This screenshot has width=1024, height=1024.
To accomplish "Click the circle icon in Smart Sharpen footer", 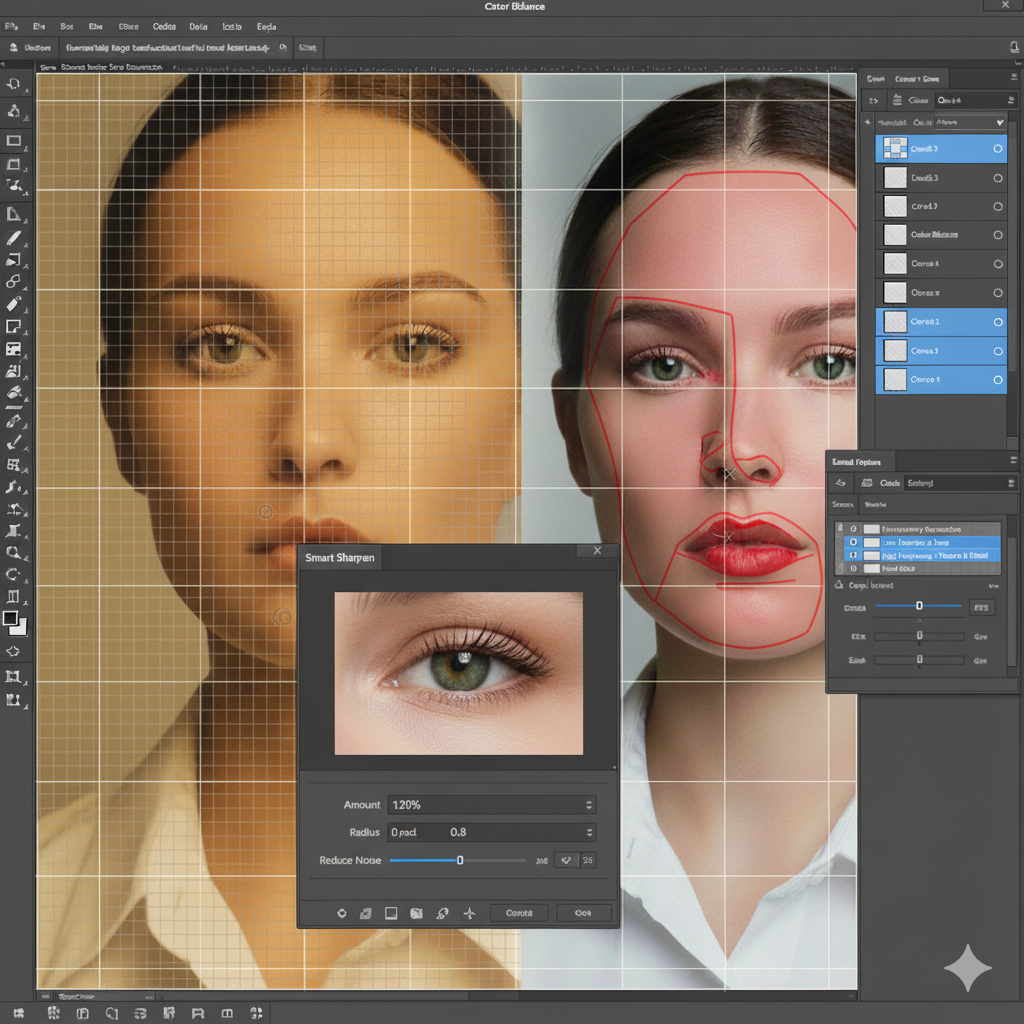I will coord(341,913).
